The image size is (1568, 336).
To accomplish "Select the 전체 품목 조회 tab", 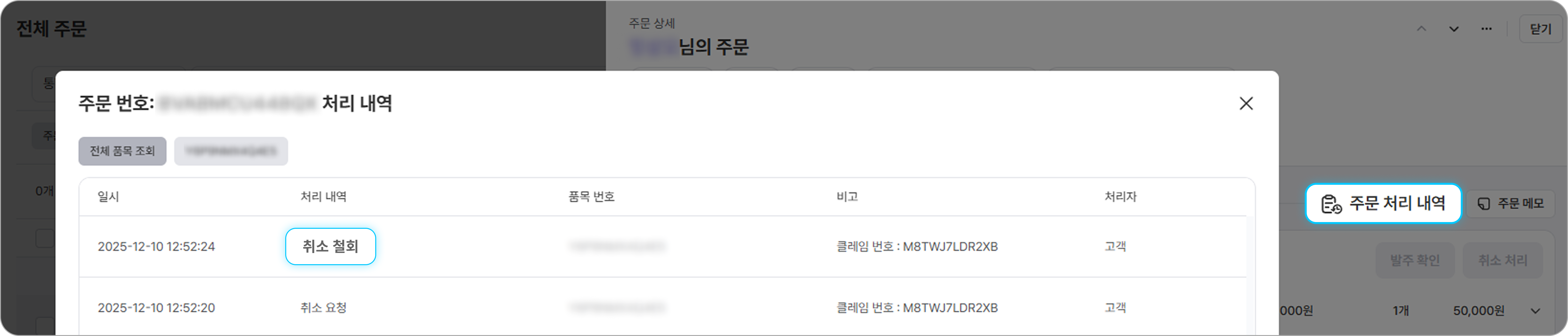I will 122,151.
